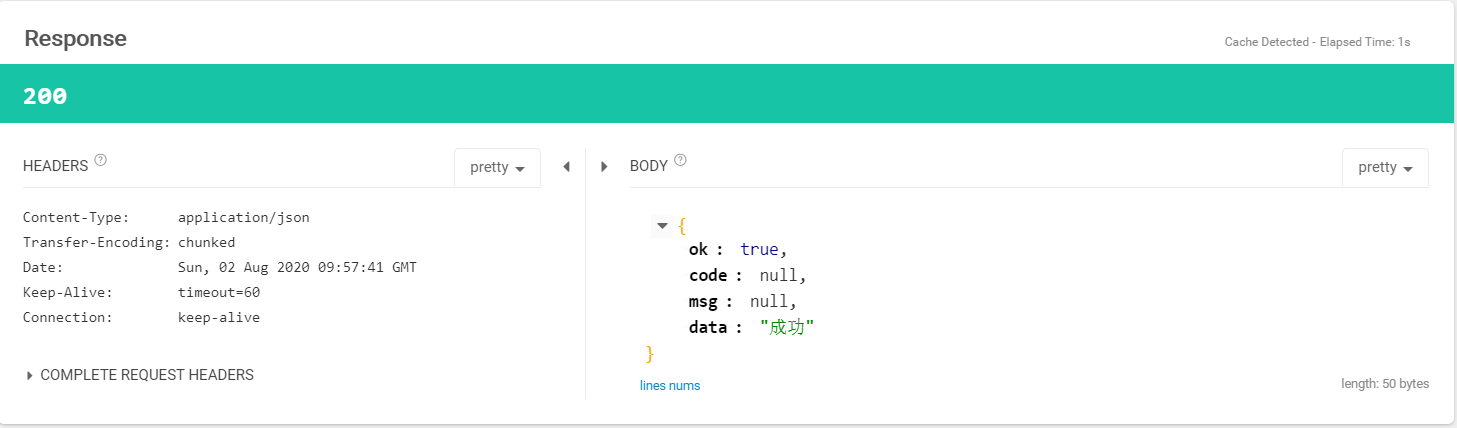Click the help icon next to HEADERS
Viewport: 1457px width, 428px height.
[100, 160]
